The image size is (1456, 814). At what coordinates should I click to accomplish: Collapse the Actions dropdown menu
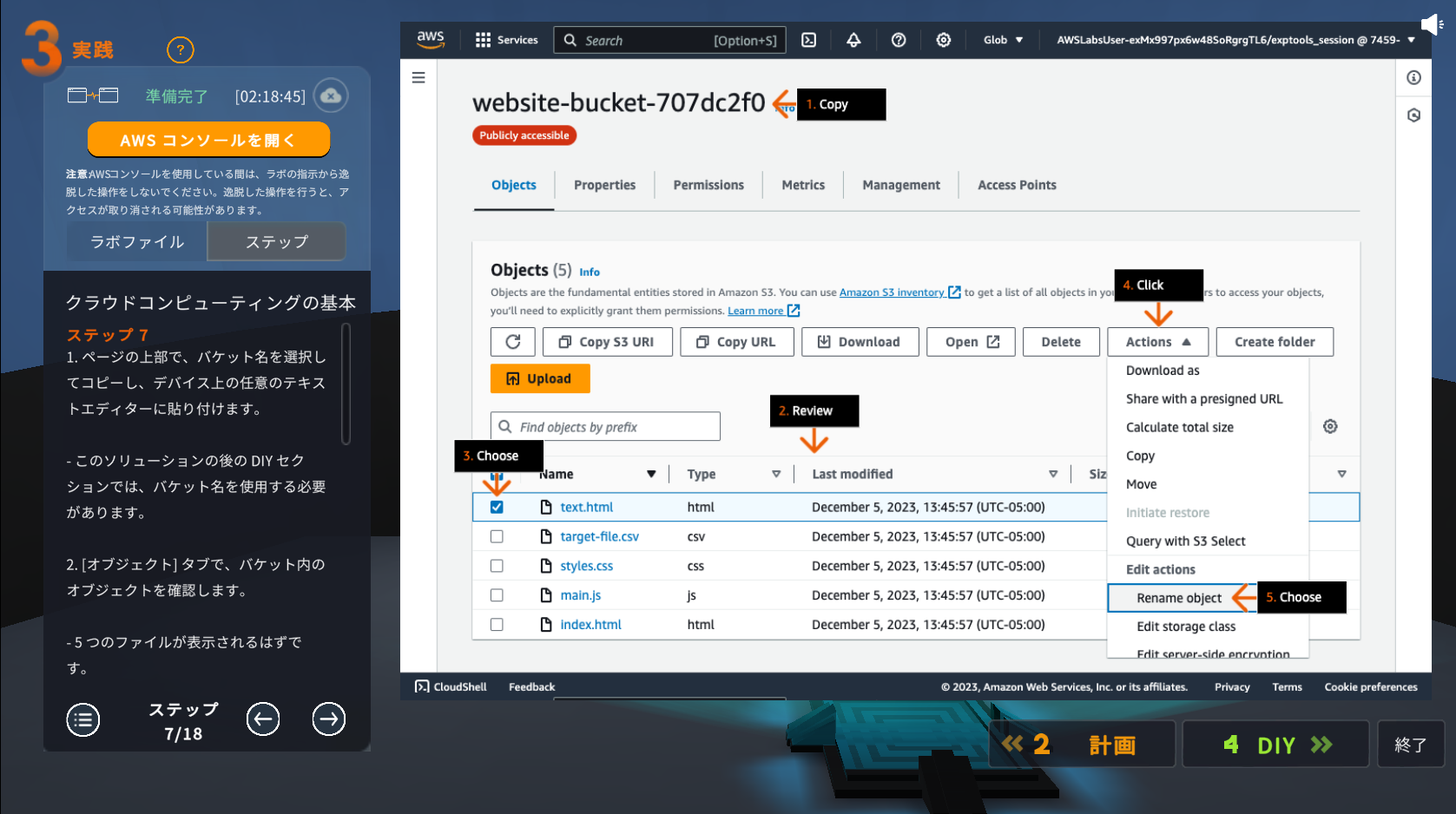coord(1157,342)
